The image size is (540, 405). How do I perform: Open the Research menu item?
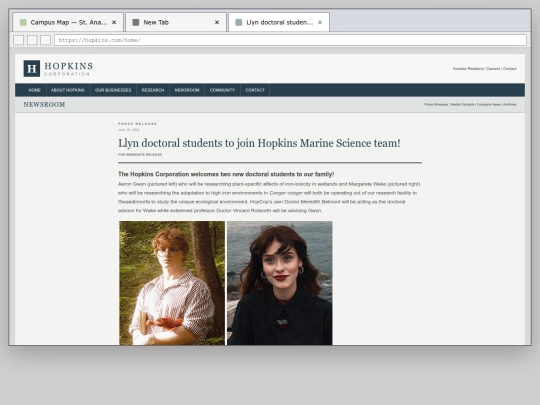[153, 90]
